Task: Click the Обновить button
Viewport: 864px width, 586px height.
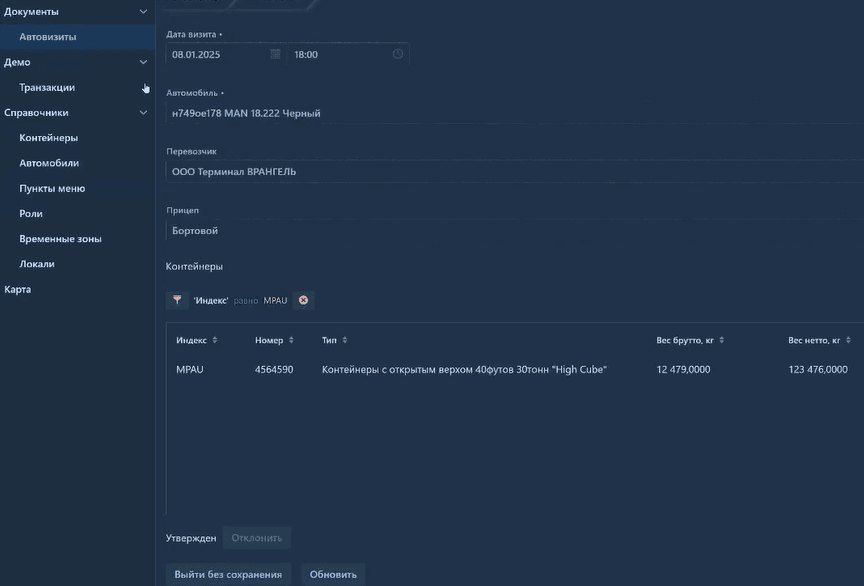Action: click(333, 574)
